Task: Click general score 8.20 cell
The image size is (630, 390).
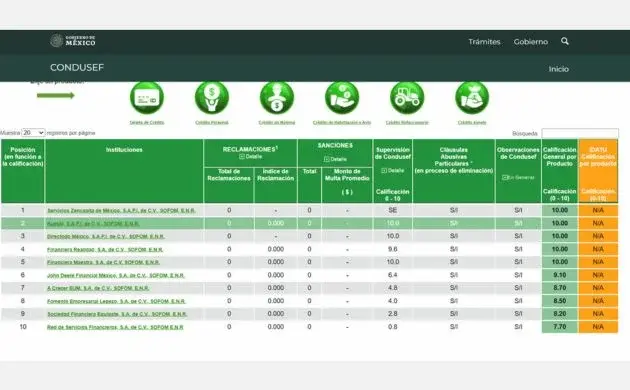Action: tap(560, 314)
